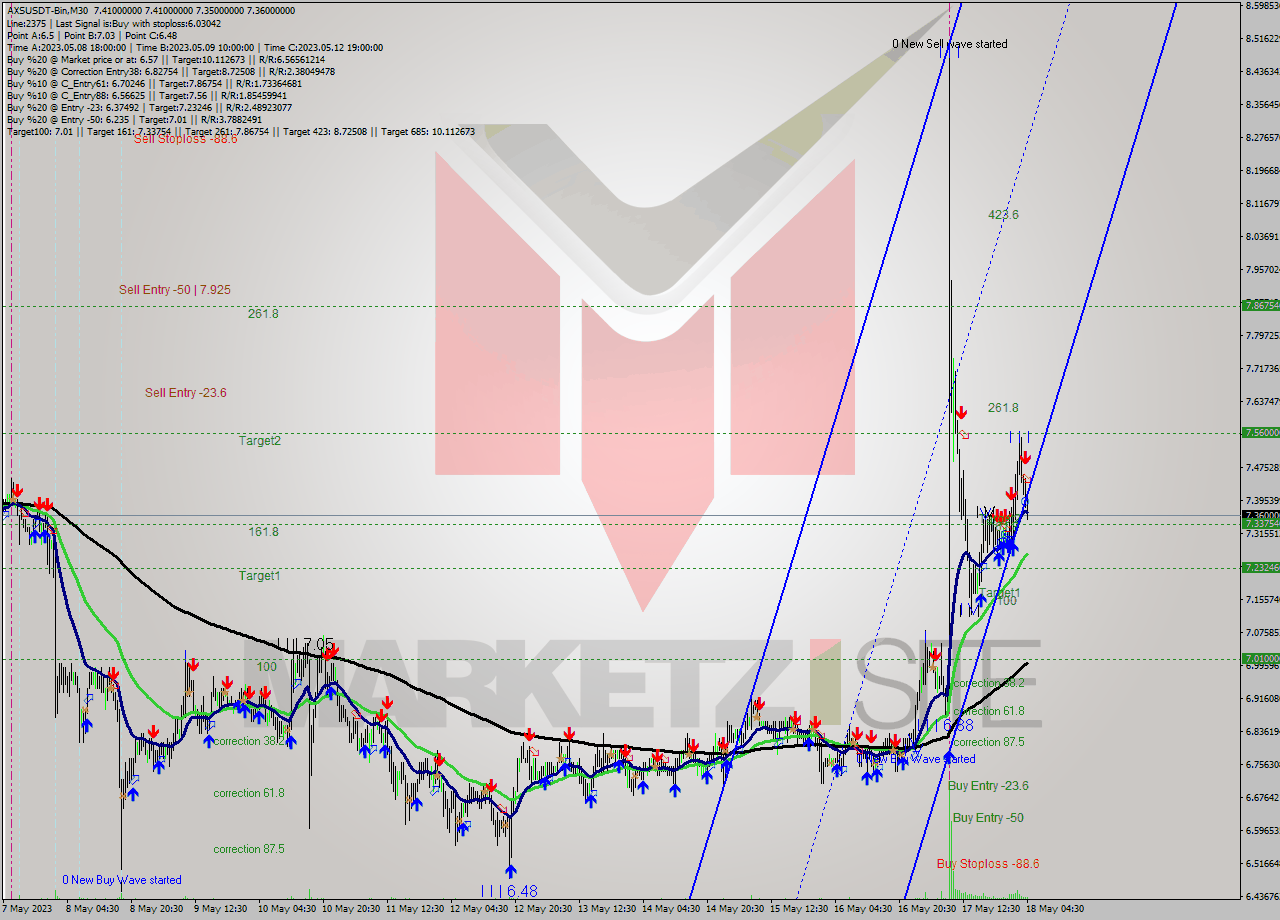Click the '16 May 04:30' time axis label
This screenshot has height=920, width=1280.
point(863,909)
